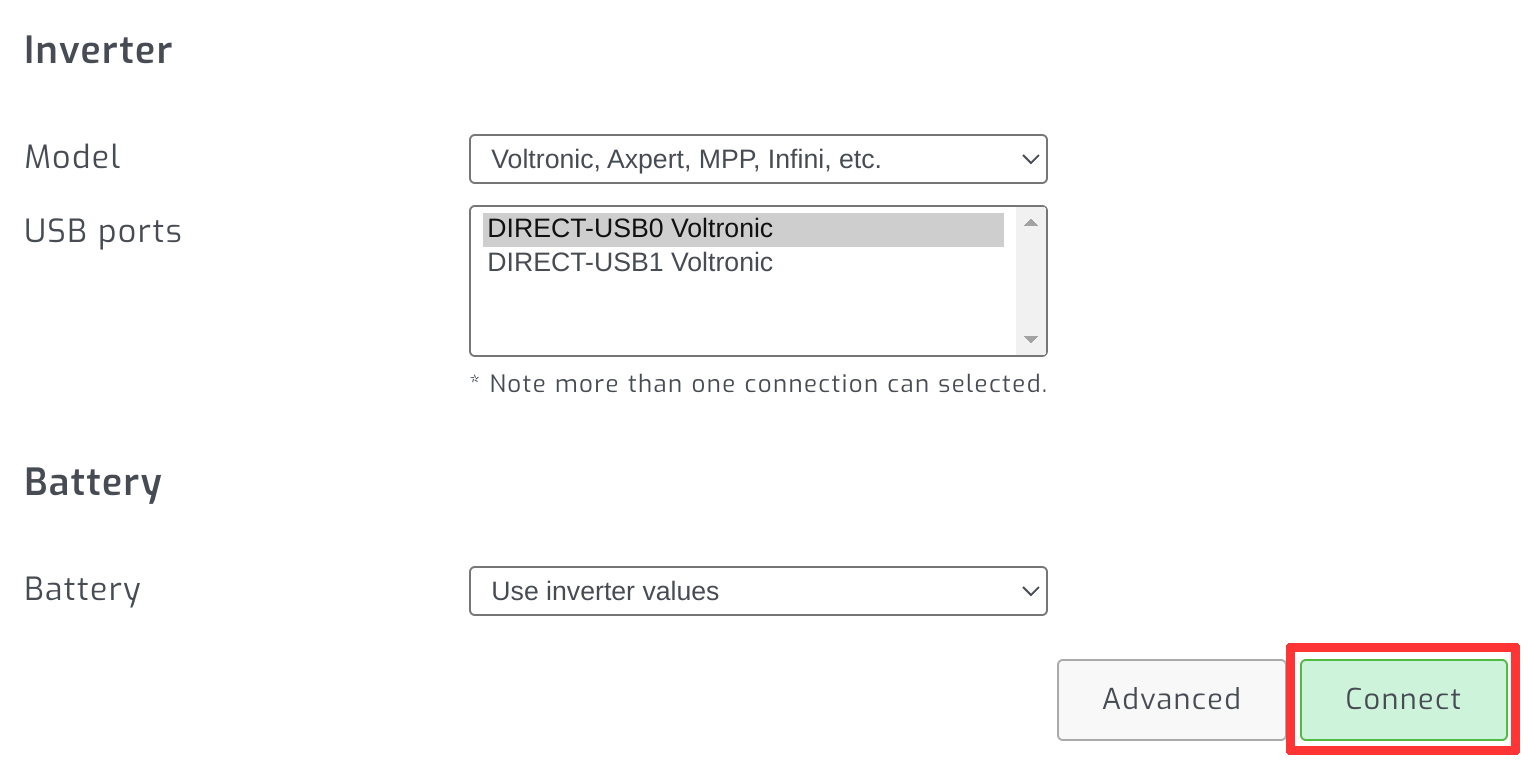
Task: Click 'Voltronic, Axpert, MPP, Infini, etc.' text
Action: [x=686, y=159]
